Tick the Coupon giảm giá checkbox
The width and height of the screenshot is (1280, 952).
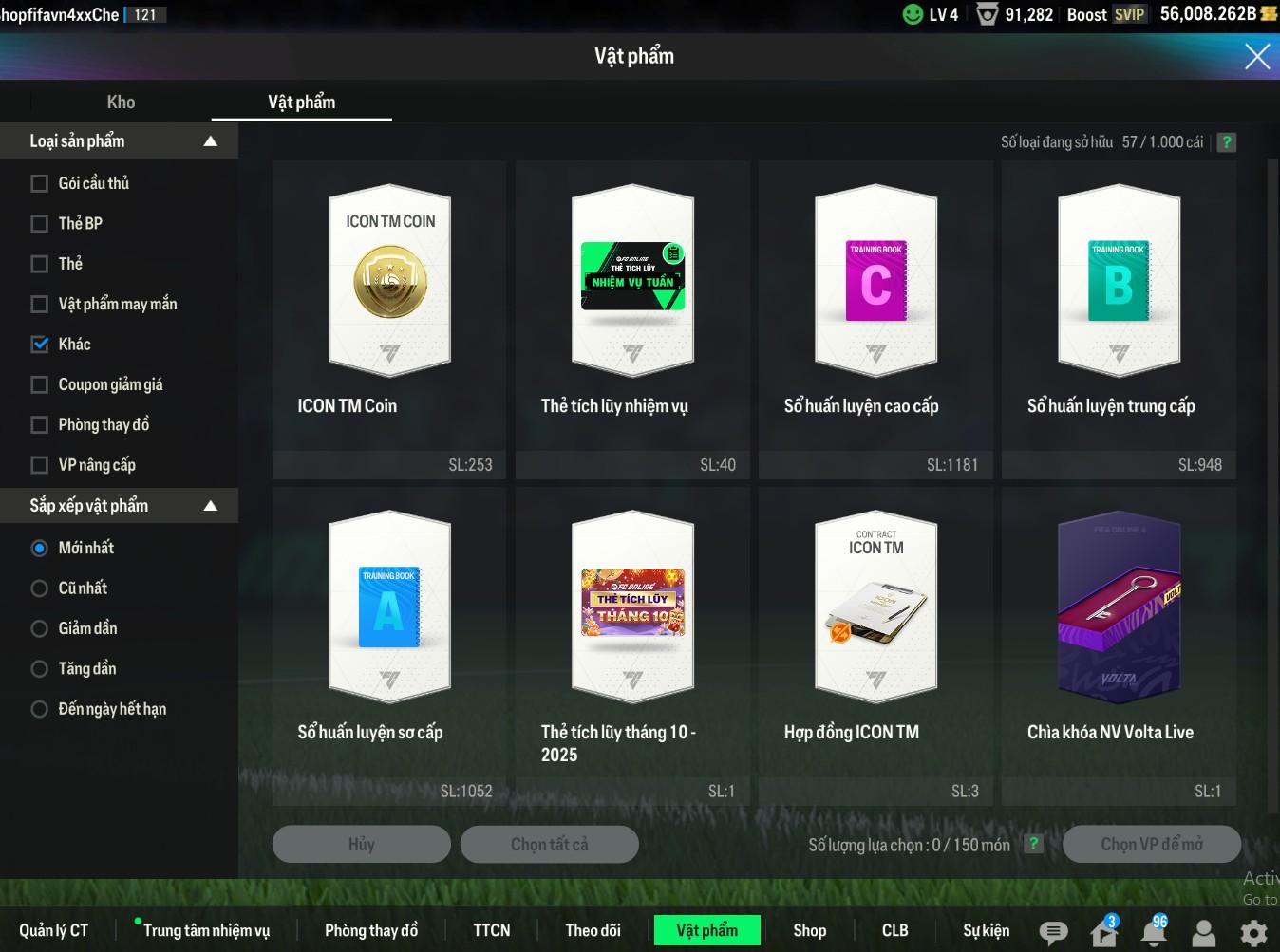[40, 384]
